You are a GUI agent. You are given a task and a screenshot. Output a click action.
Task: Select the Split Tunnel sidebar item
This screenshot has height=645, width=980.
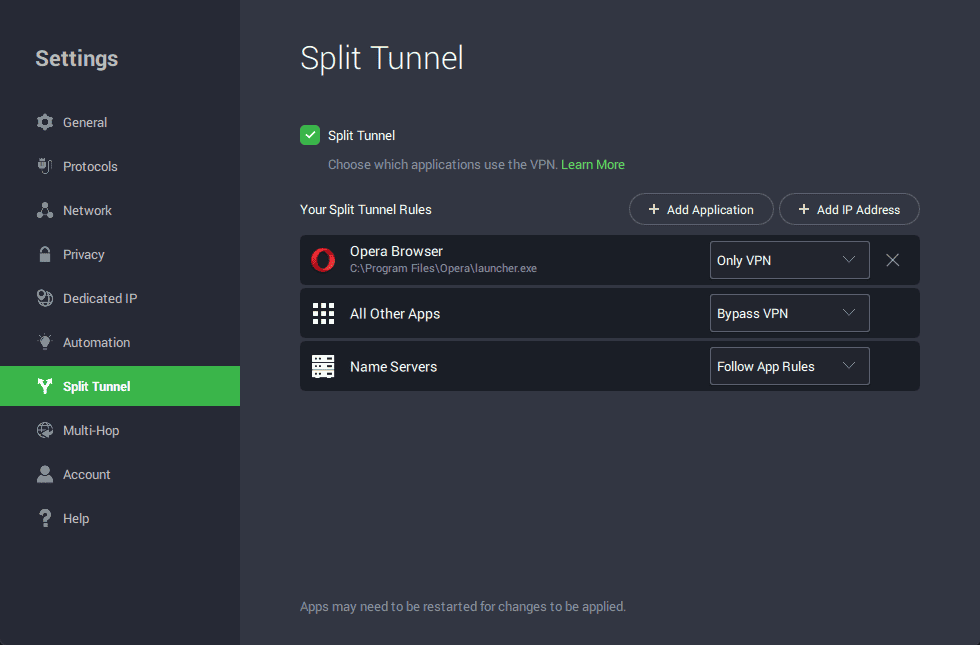[97, 386]
